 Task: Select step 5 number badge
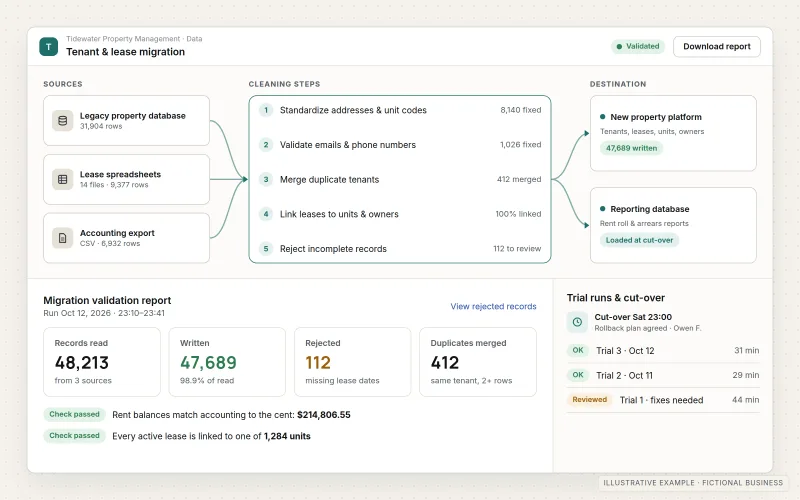coord(266,248)
